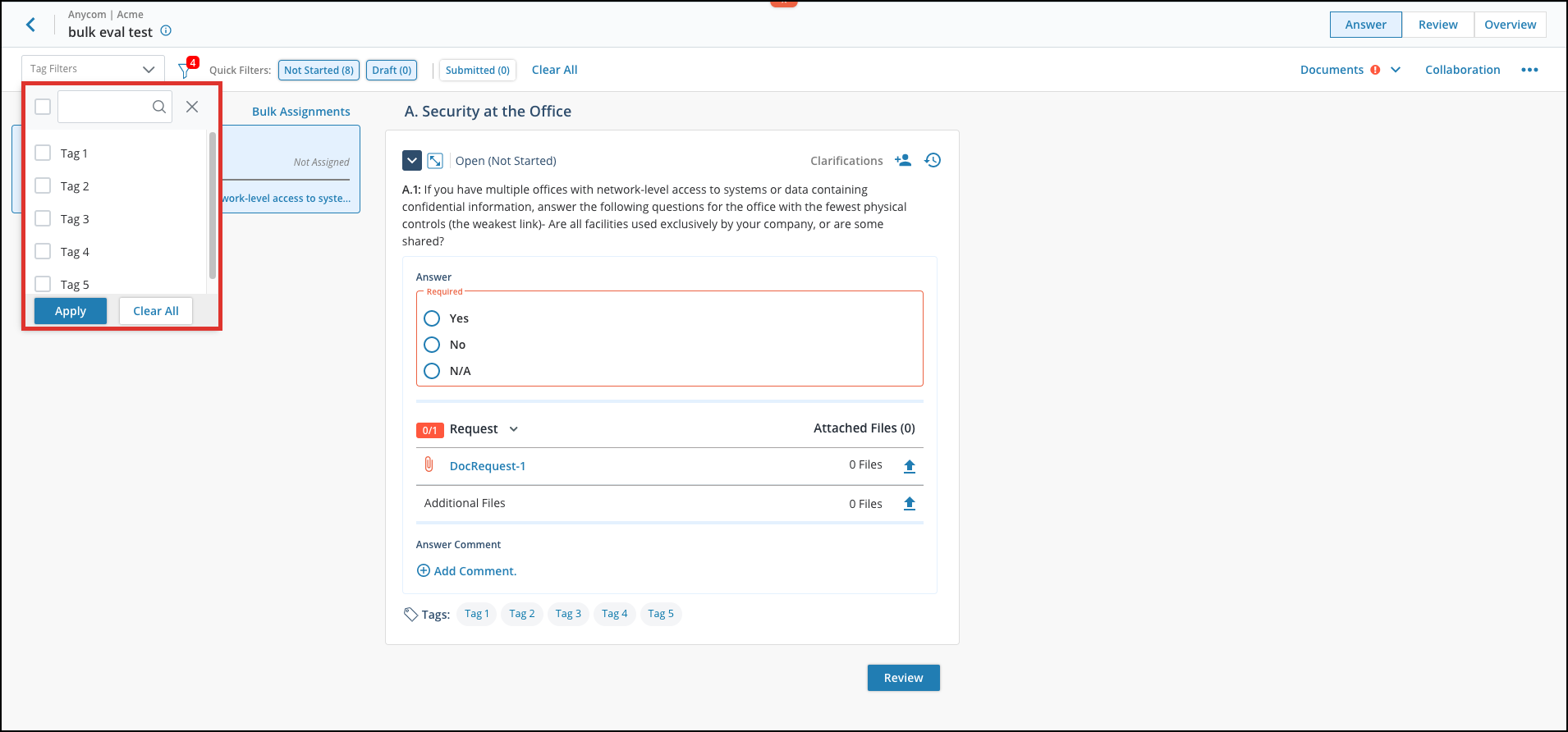Viewport: 1568px width, 732px height.
Task: Expand the Request section chevron
Action: pos(514,429)
